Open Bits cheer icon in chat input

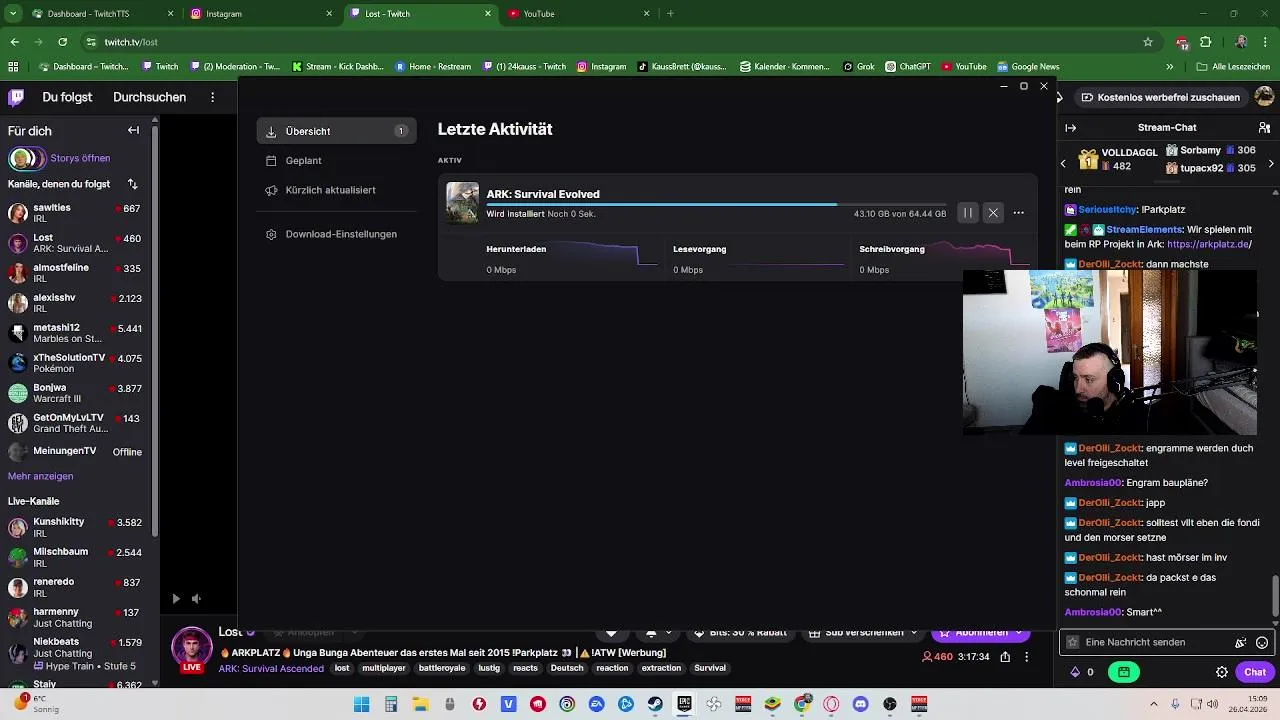click(x=1241, y=643)
